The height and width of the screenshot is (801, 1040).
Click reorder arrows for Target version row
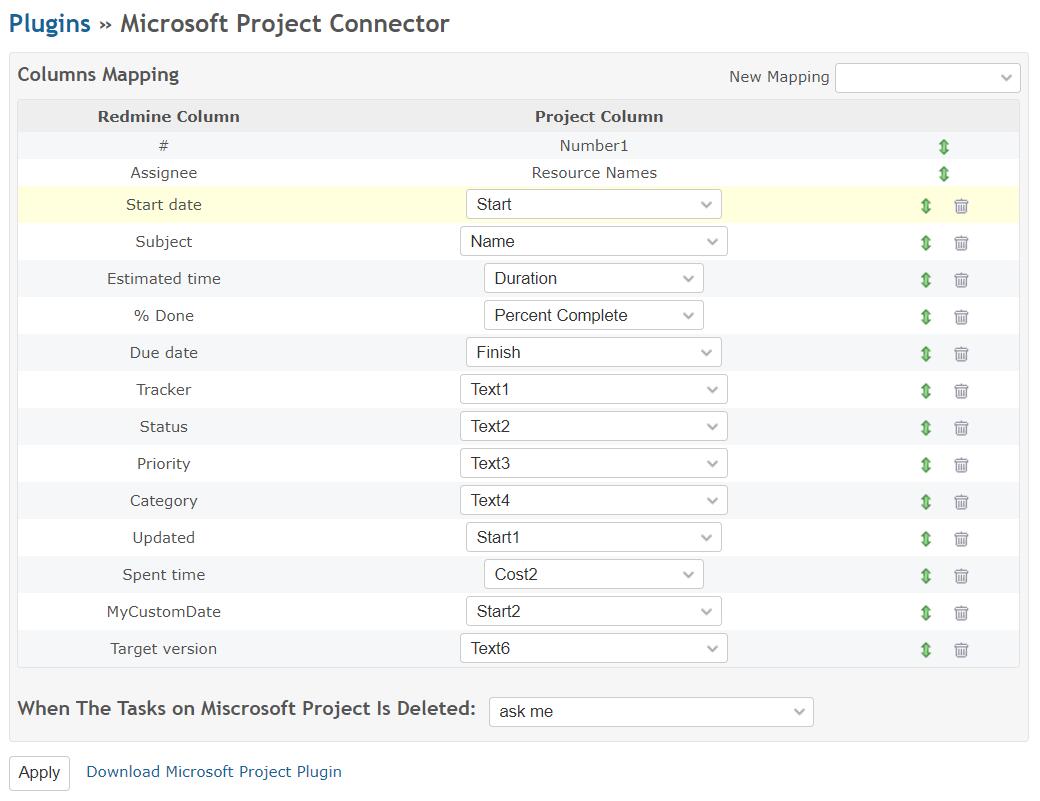pyautogui.click(x=926, y=650)
